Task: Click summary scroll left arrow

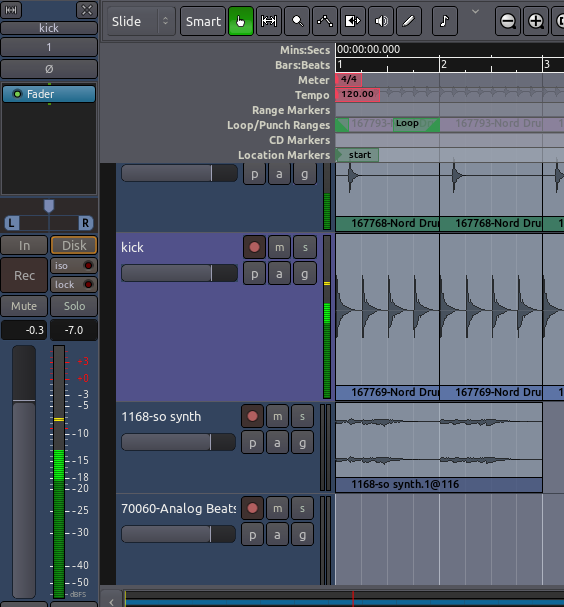Action: pos(111,601)
